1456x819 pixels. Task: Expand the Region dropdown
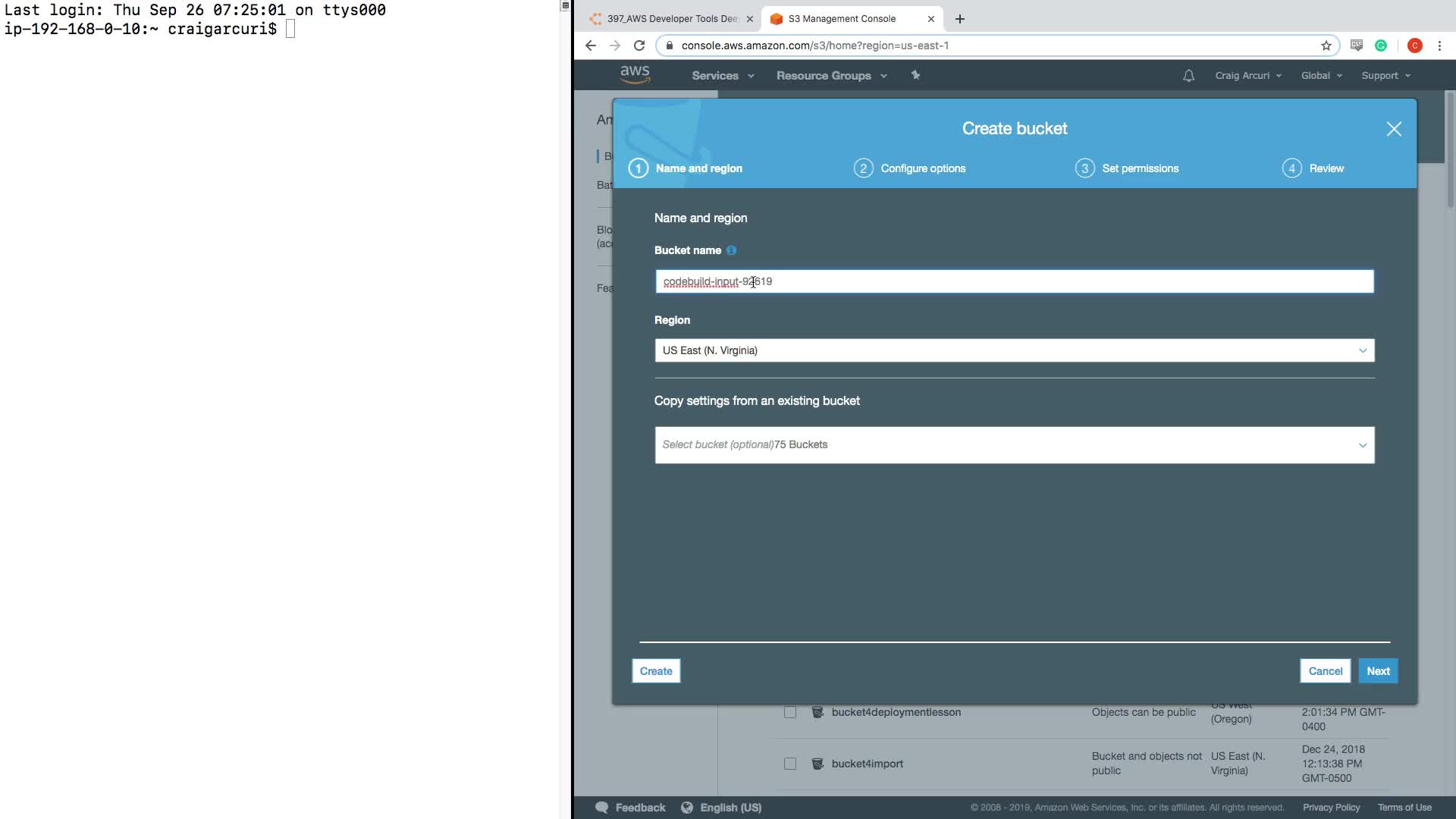1014,350
